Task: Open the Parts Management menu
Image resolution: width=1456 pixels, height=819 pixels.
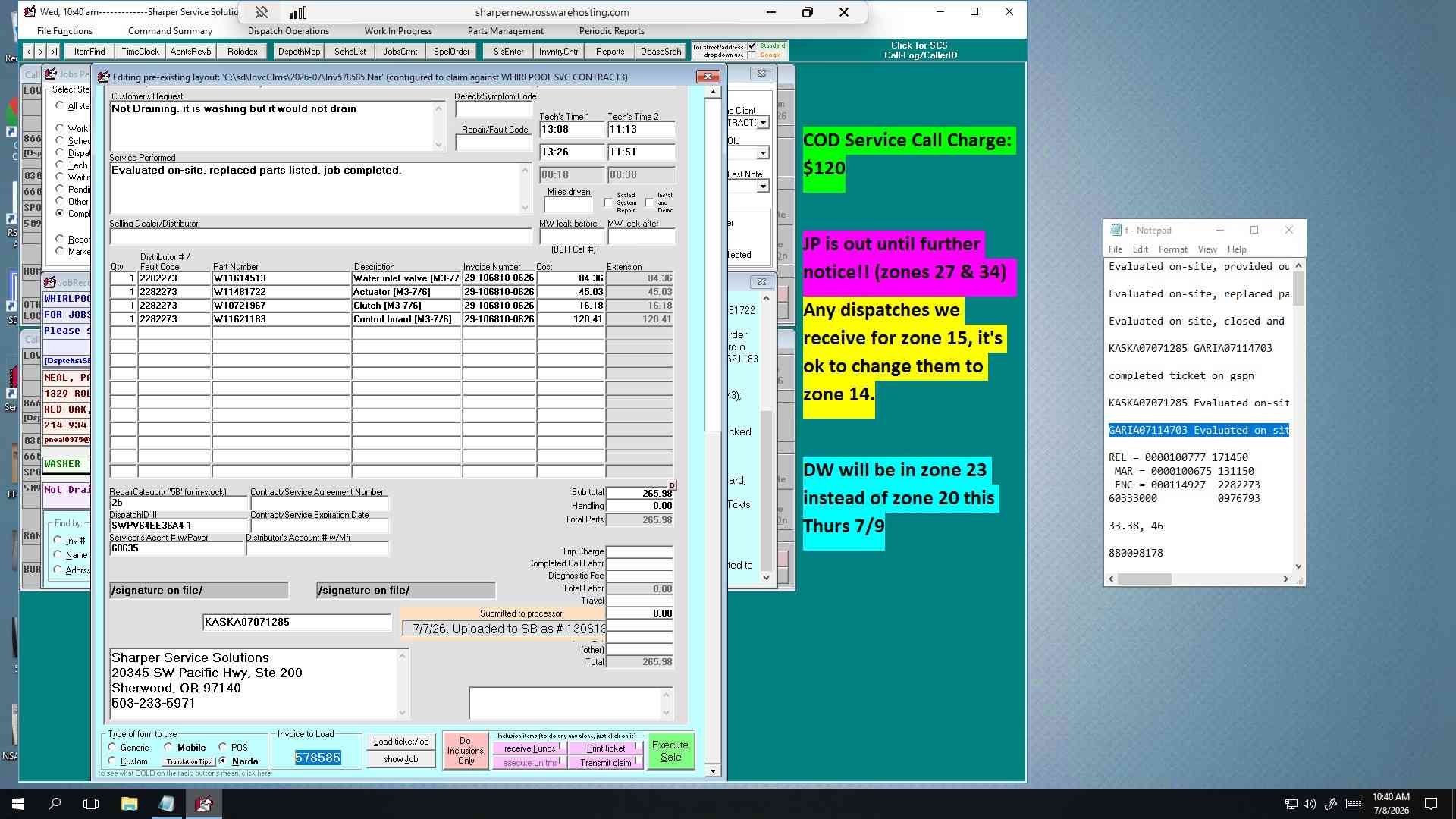Action: (505, 31)
